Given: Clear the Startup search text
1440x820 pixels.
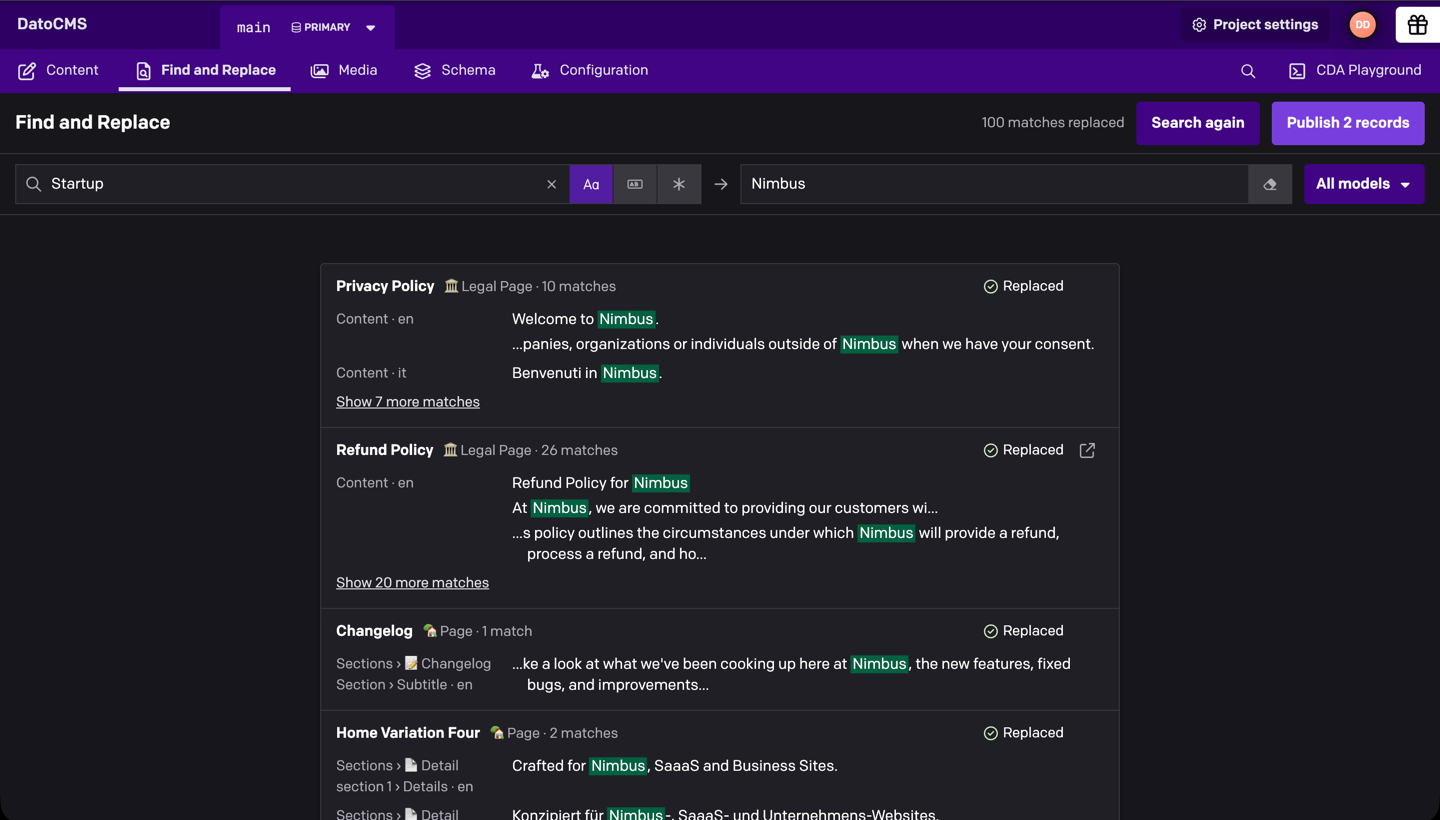Looking at the screenshot, I should [x=551, y=184].
